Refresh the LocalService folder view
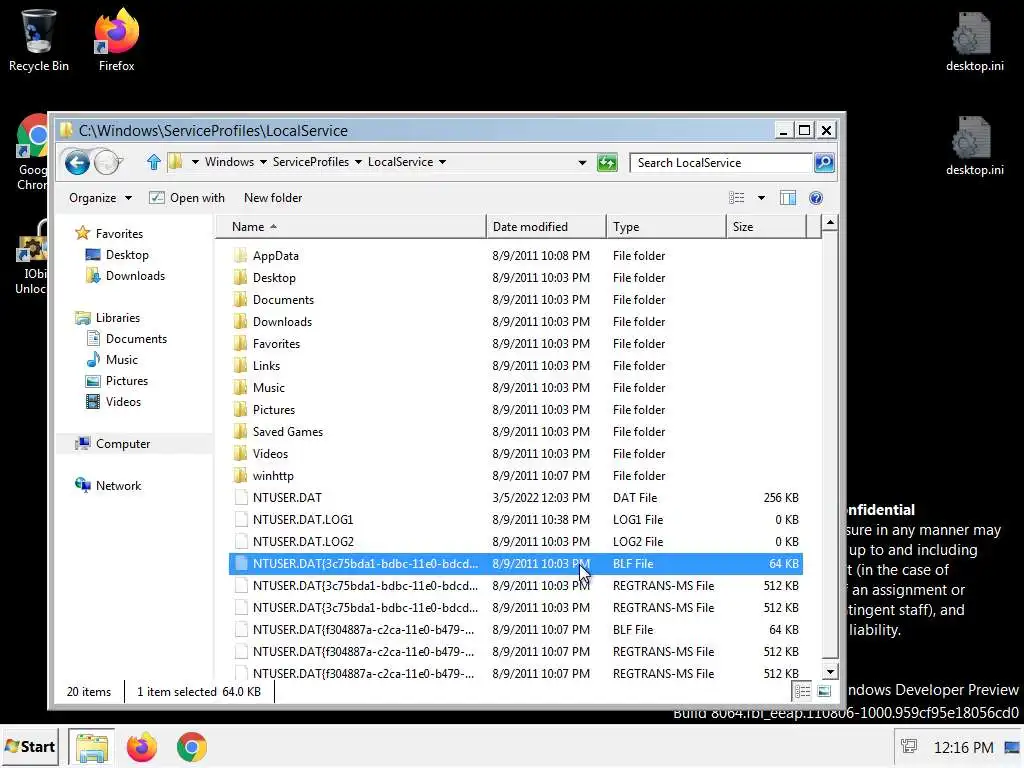 (x=607, y=163)
